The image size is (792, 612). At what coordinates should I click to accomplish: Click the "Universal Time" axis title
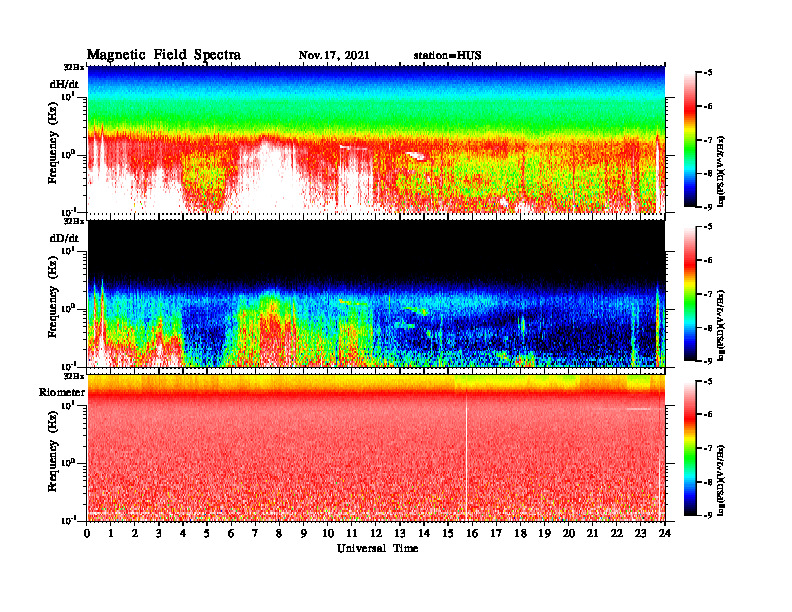tap(377, 548)
